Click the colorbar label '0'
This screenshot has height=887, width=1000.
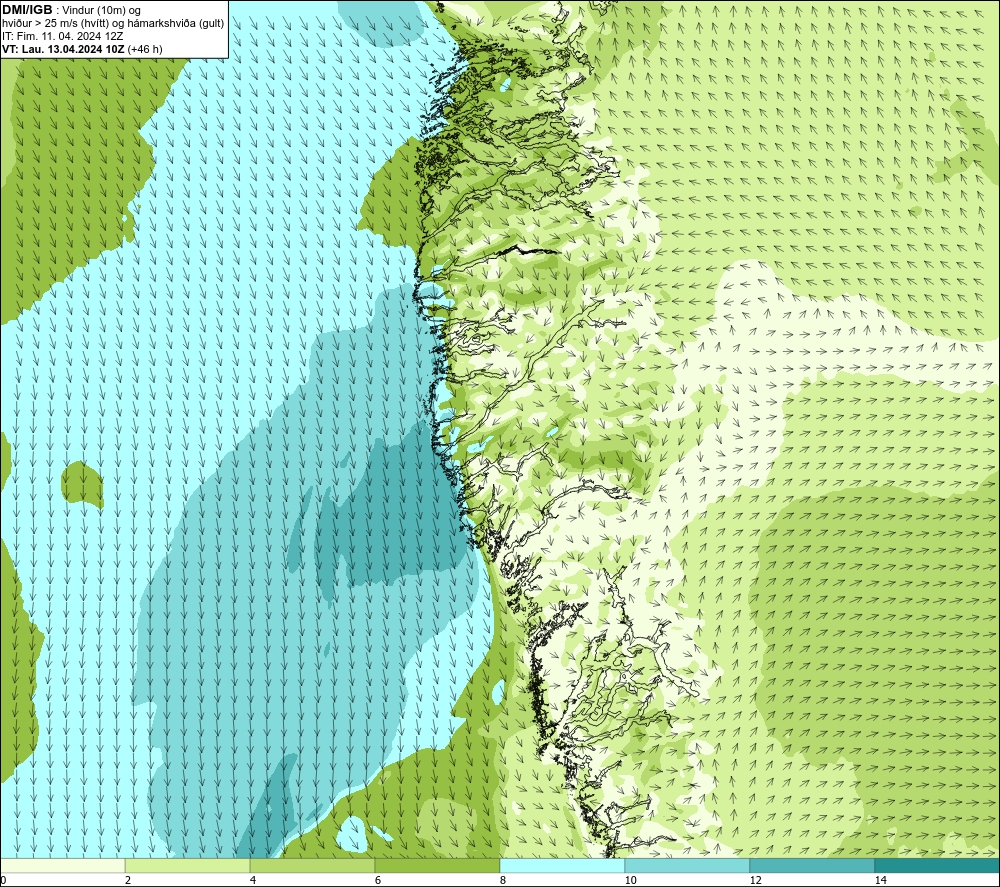coord(3,880)
